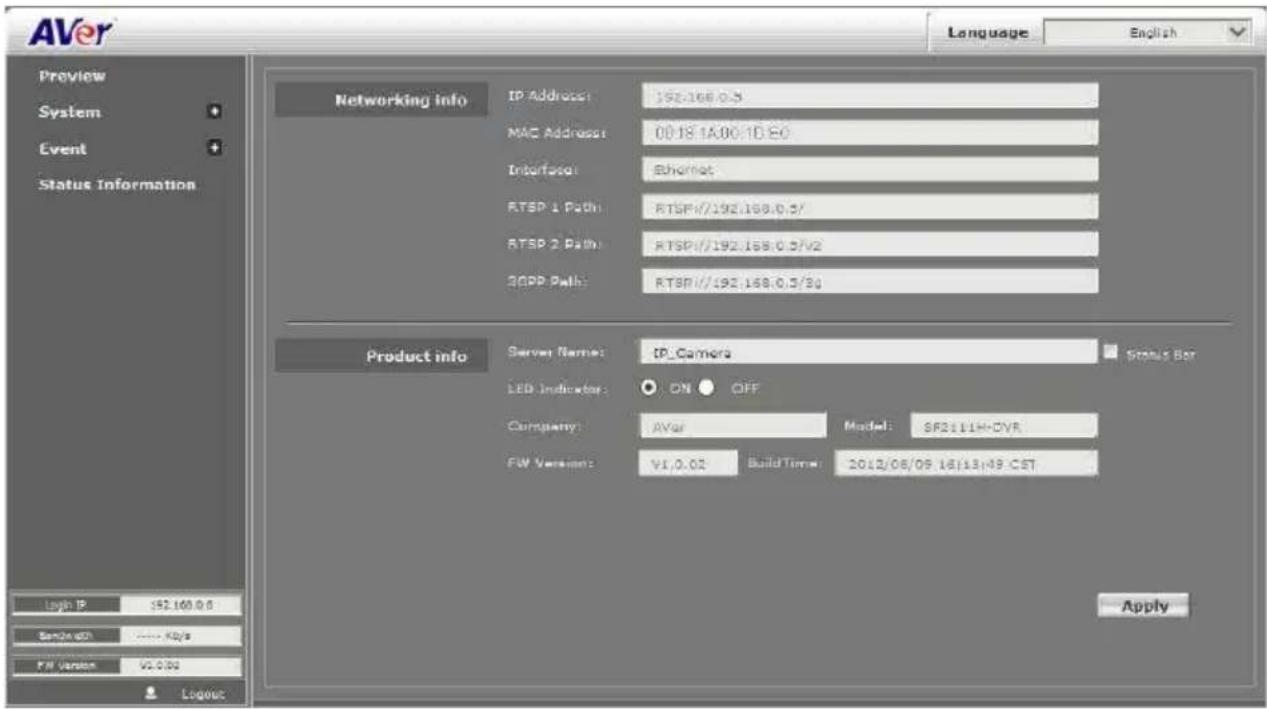
Task: Click the user icon beside Logout
Action: click(150, 693)
